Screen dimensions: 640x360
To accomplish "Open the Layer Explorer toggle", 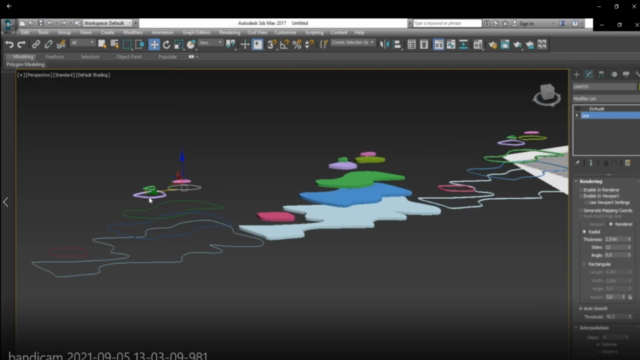I will point(424,44).
